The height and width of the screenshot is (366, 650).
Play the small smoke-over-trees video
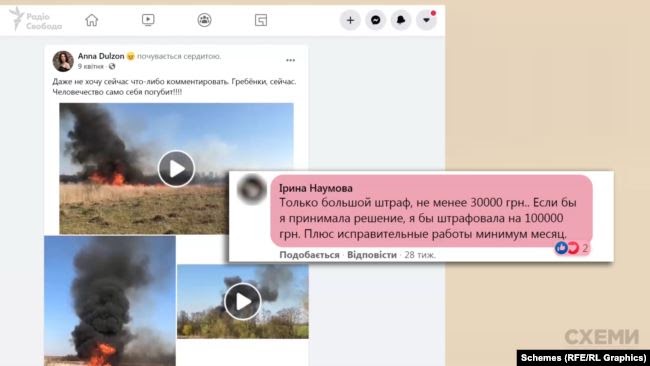point(243,301)
